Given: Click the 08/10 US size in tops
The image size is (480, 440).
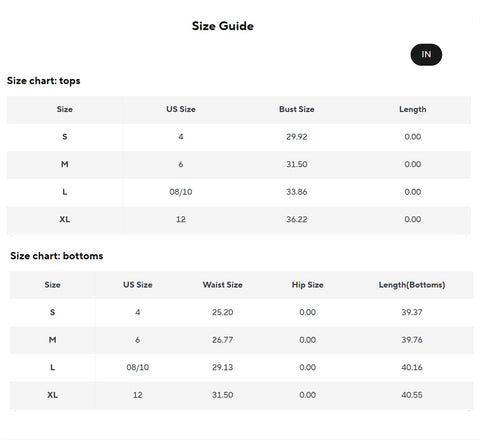Looking at the screenshot, I should (x=181, y=192).
